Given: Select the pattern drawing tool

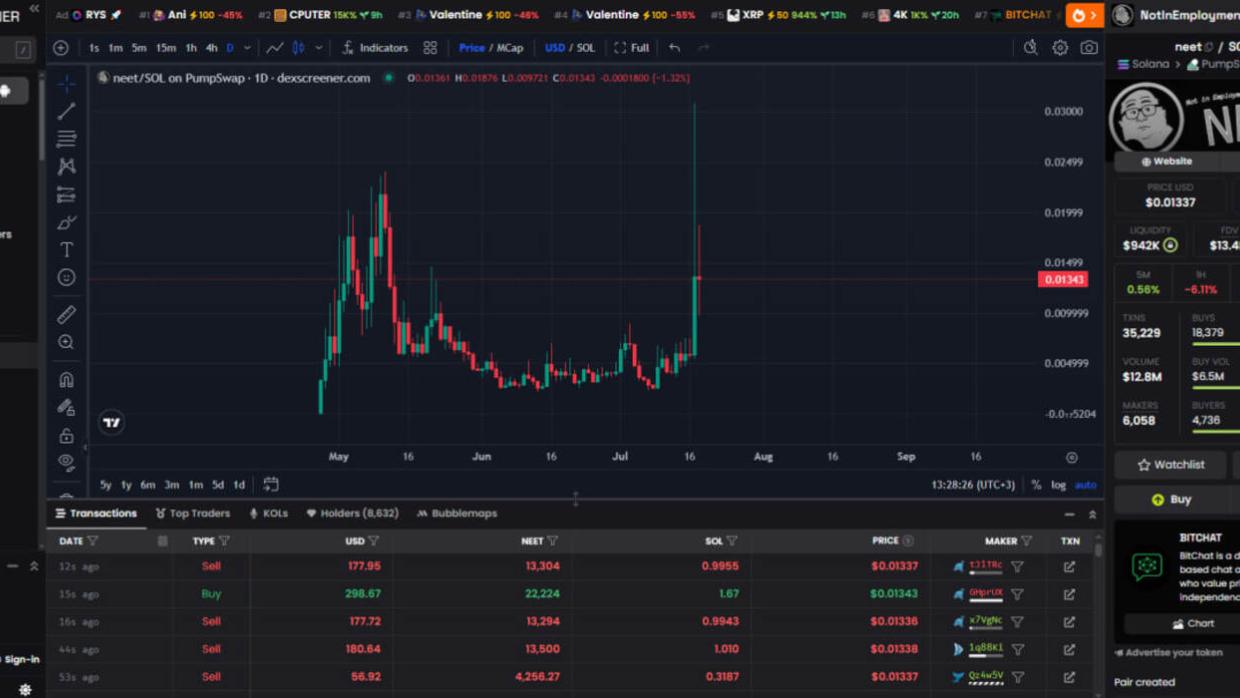Looking at the screenshot, I should pos(66,166).
